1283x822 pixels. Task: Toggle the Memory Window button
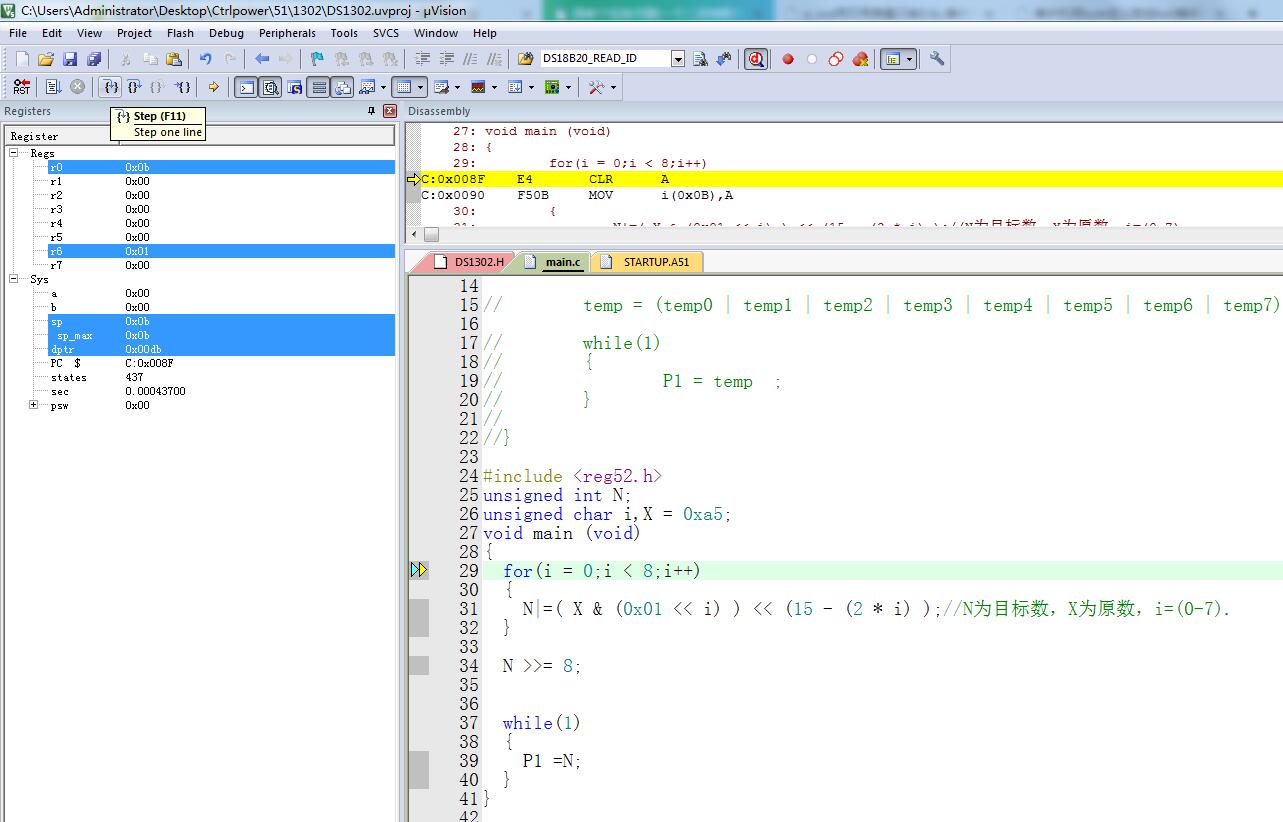click(x=404, y=87)
